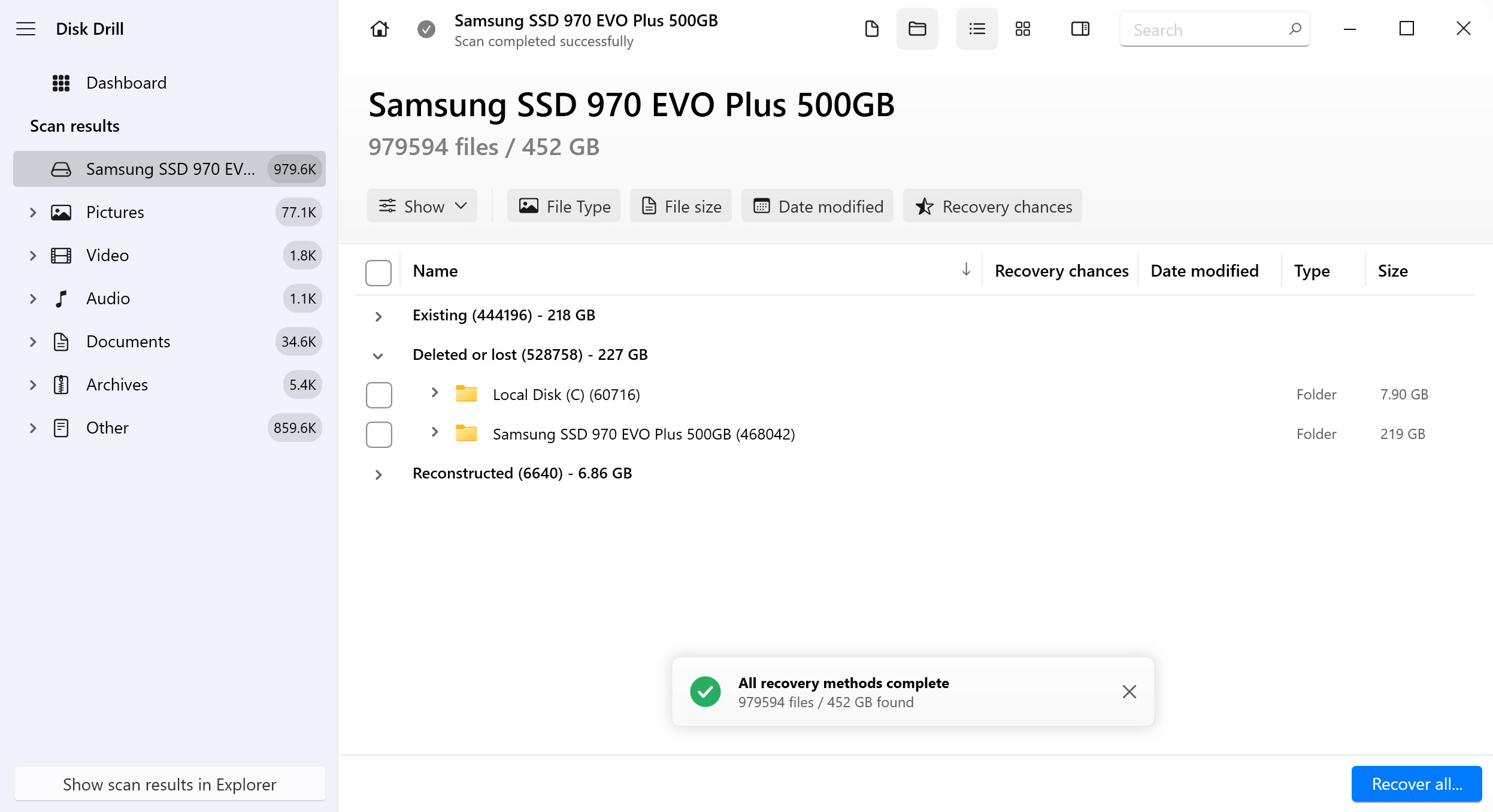
Task: Select grid view layout icon
Action: pyautogui.click(x=1023, y=29)
